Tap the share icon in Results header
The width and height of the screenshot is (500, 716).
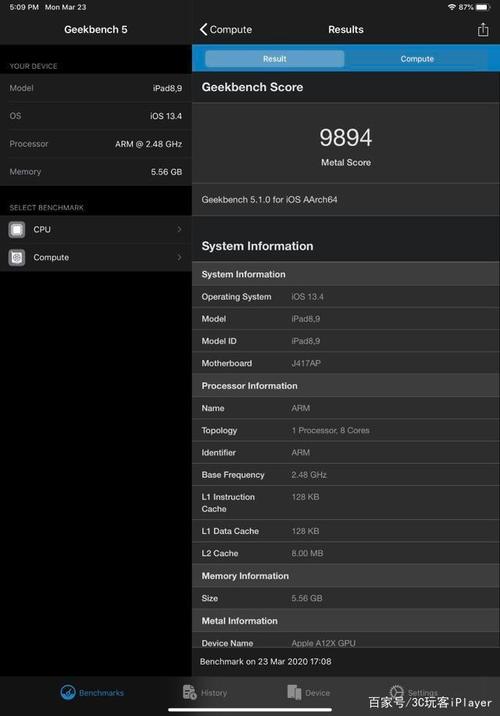(483, 30)
